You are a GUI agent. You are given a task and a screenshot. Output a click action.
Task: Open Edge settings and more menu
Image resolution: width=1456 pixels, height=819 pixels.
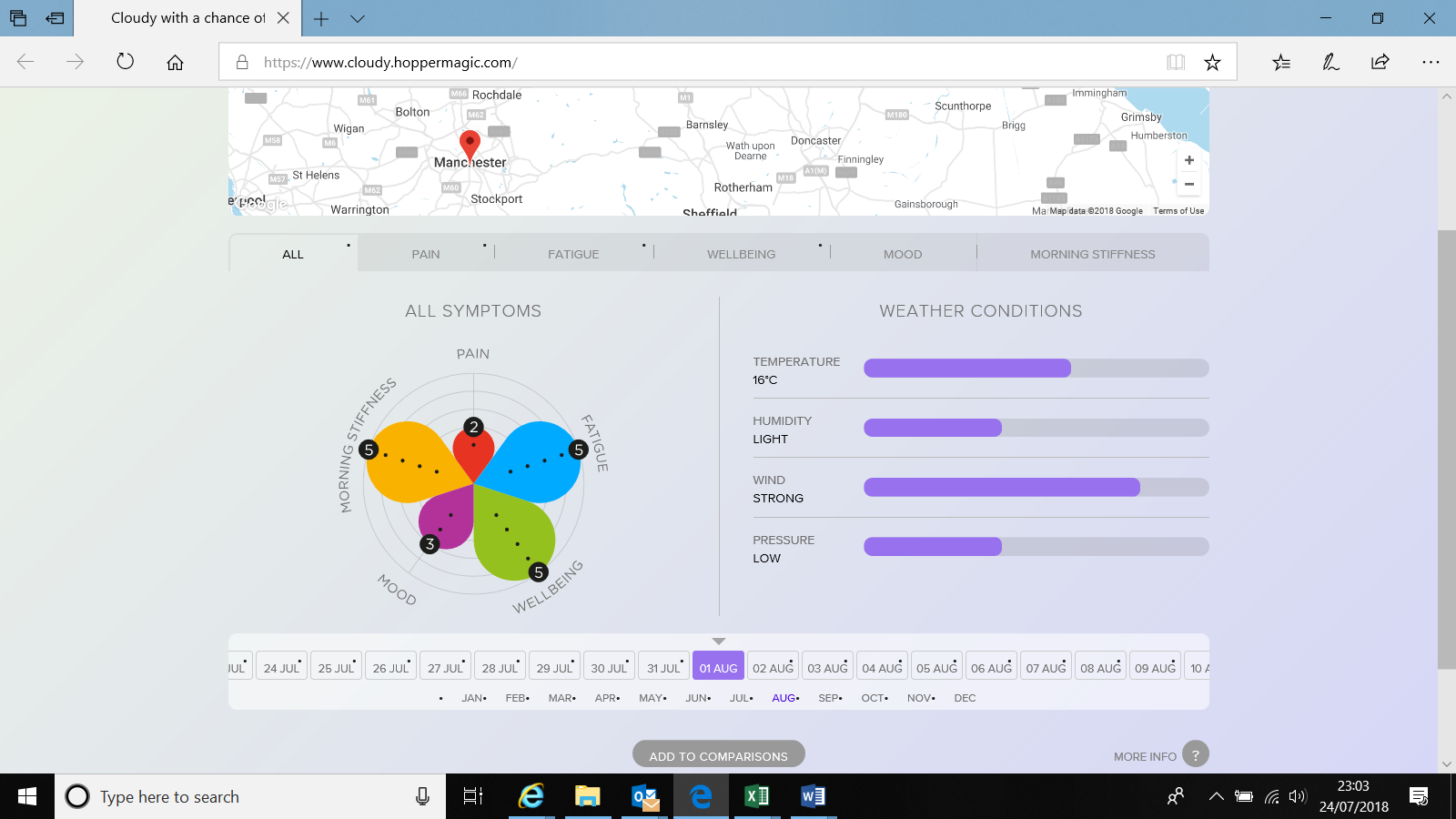(1430, 62)
